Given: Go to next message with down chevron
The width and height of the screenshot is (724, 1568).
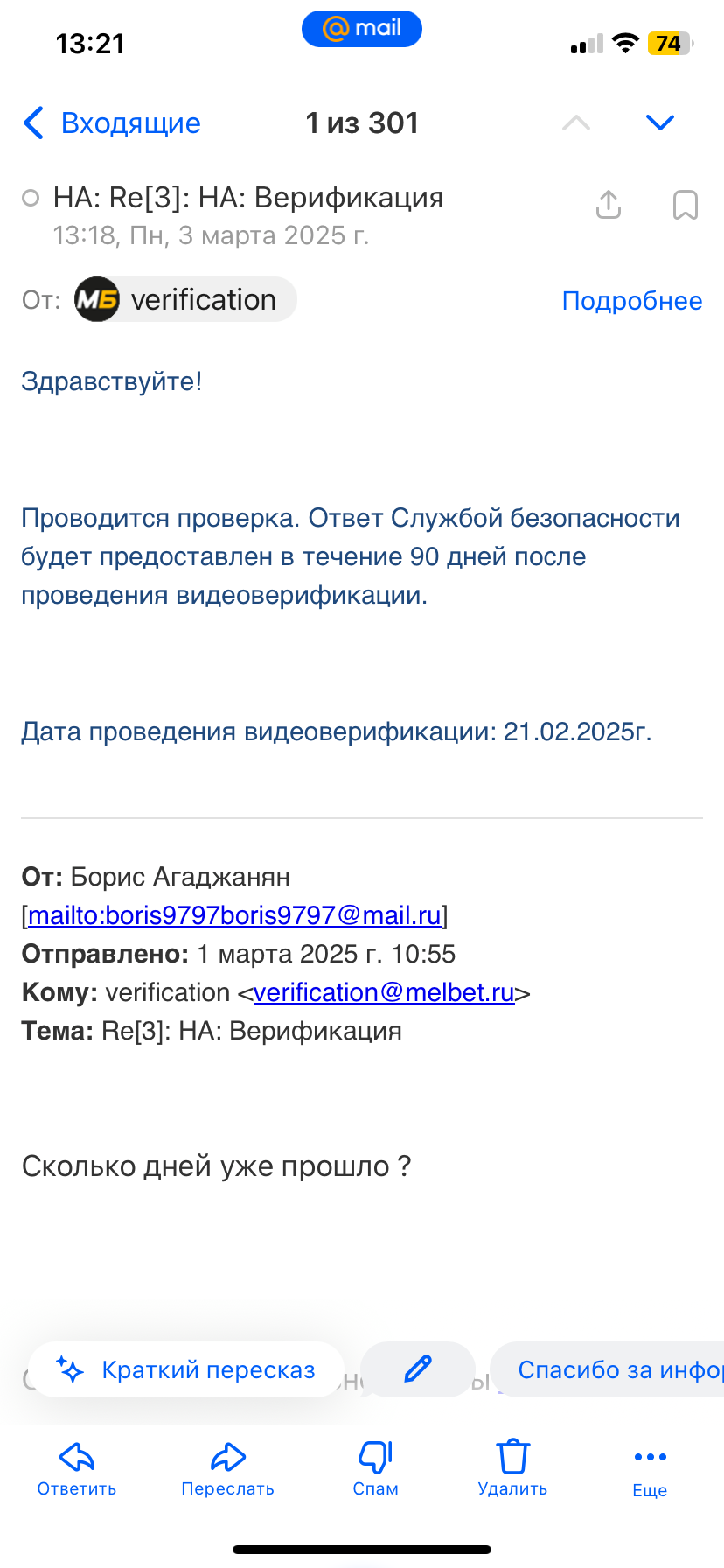Looking at the screenshot, I should (660, 122).
